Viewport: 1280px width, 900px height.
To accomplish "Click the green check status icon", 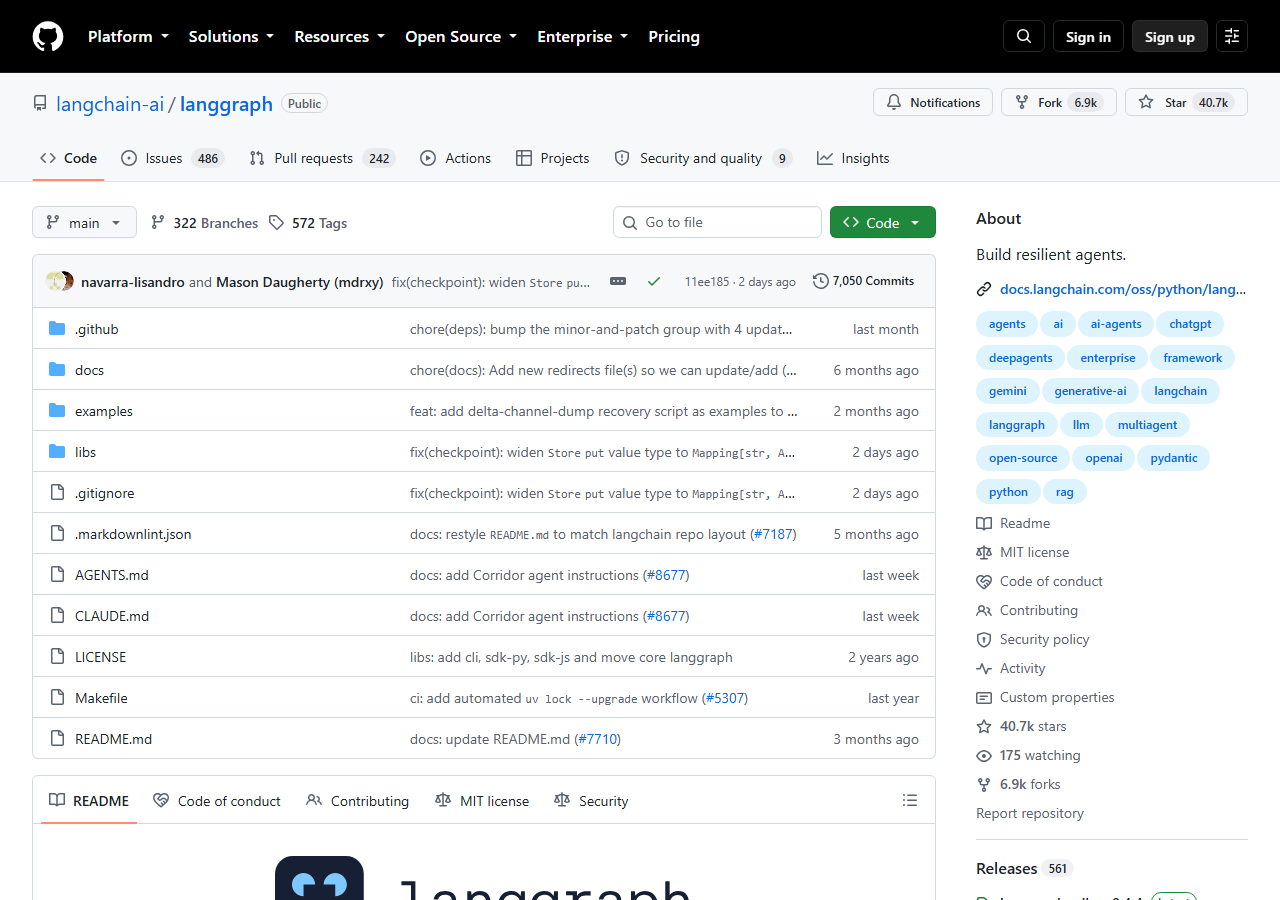I will tap(654, 281).
